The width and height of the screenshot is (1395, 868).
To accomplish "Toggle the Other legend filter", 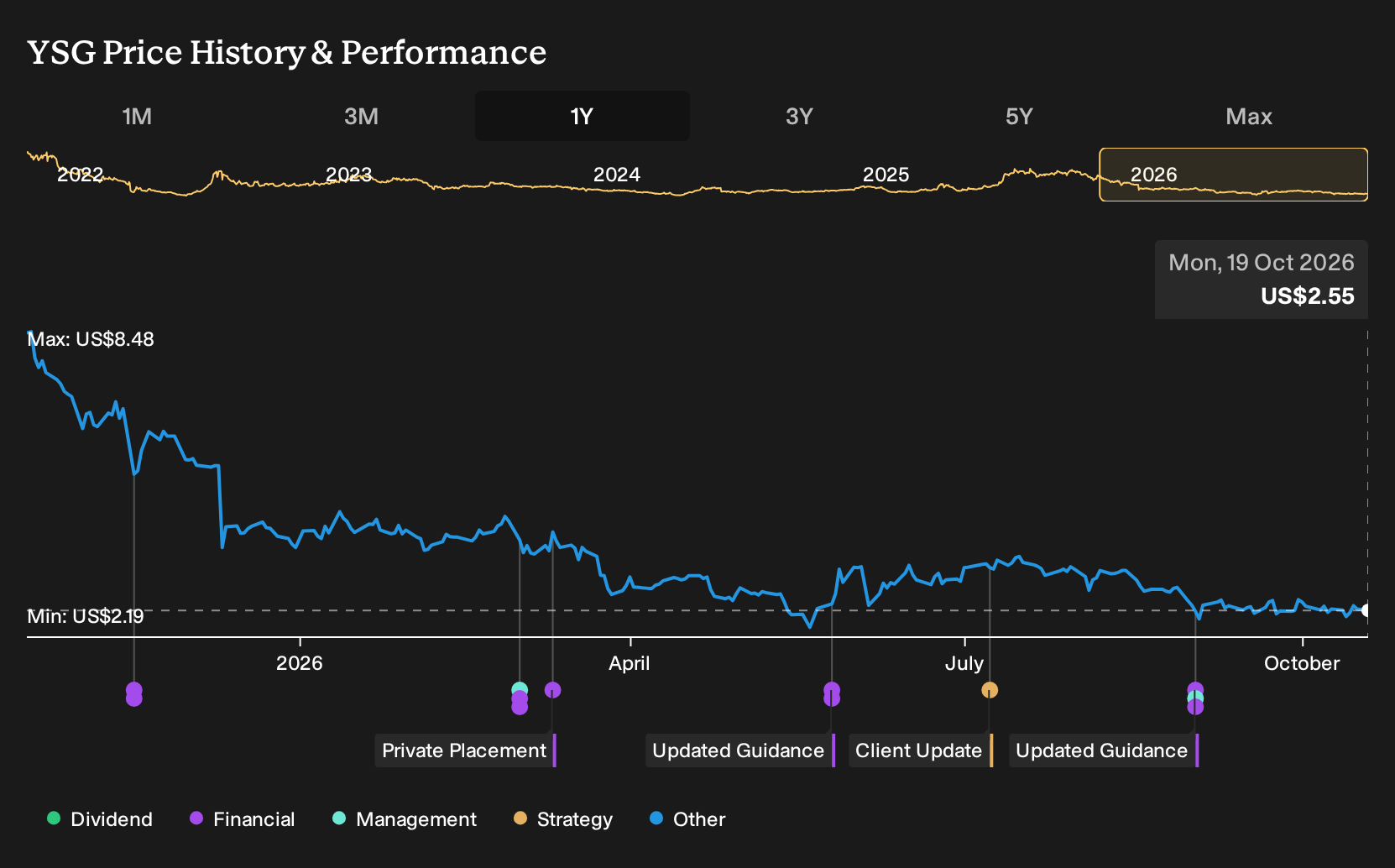I will (x=687, y=819).
